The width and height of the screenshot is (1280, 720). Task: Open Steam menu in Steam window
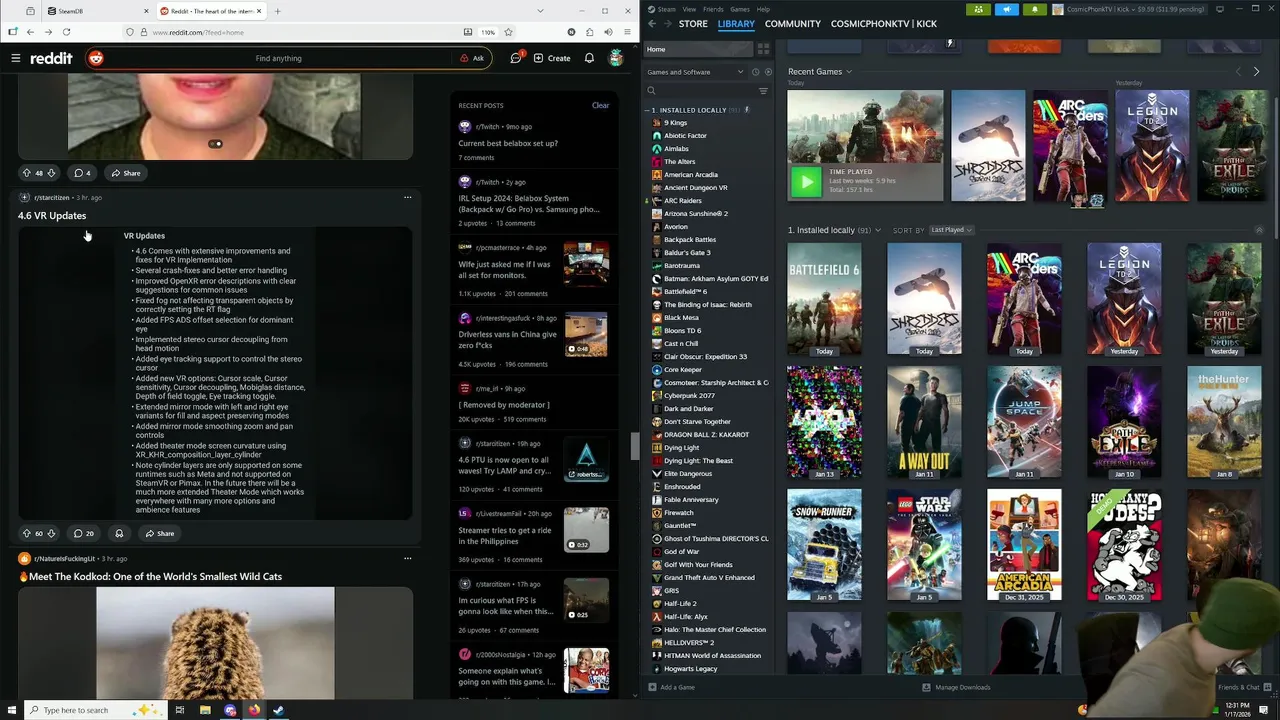(x=665, y=9)
